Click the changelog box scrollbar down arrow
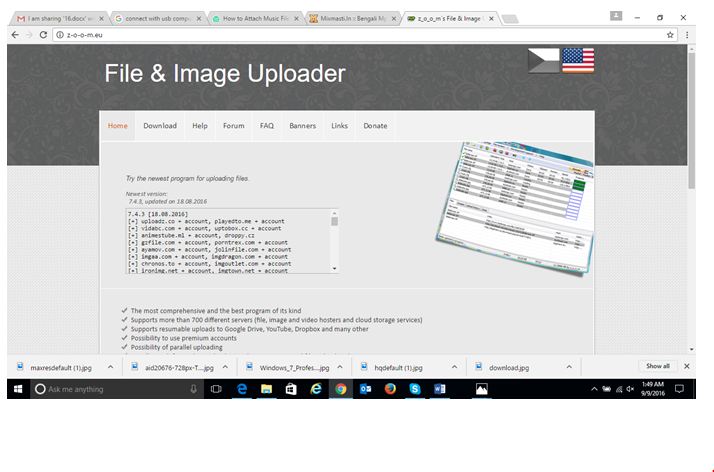 335,269
